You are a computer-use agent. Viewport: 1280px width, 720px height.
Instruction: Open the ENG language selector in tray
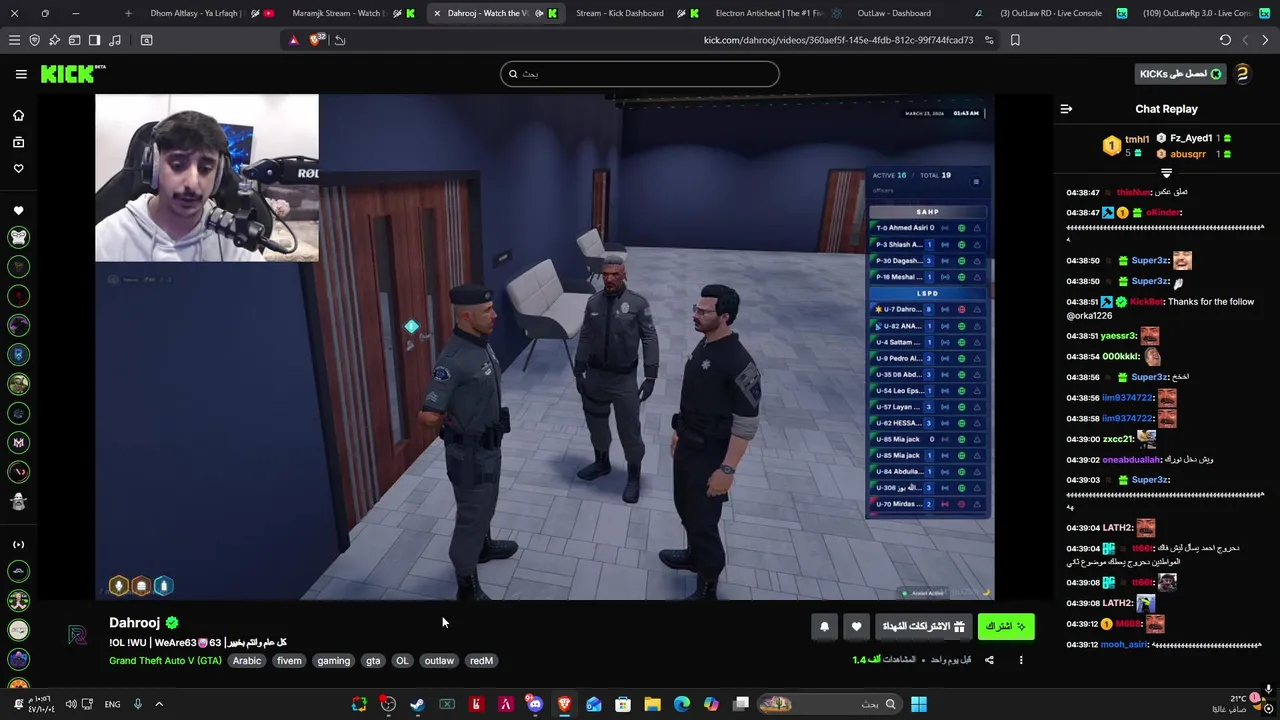click(112, 704)
